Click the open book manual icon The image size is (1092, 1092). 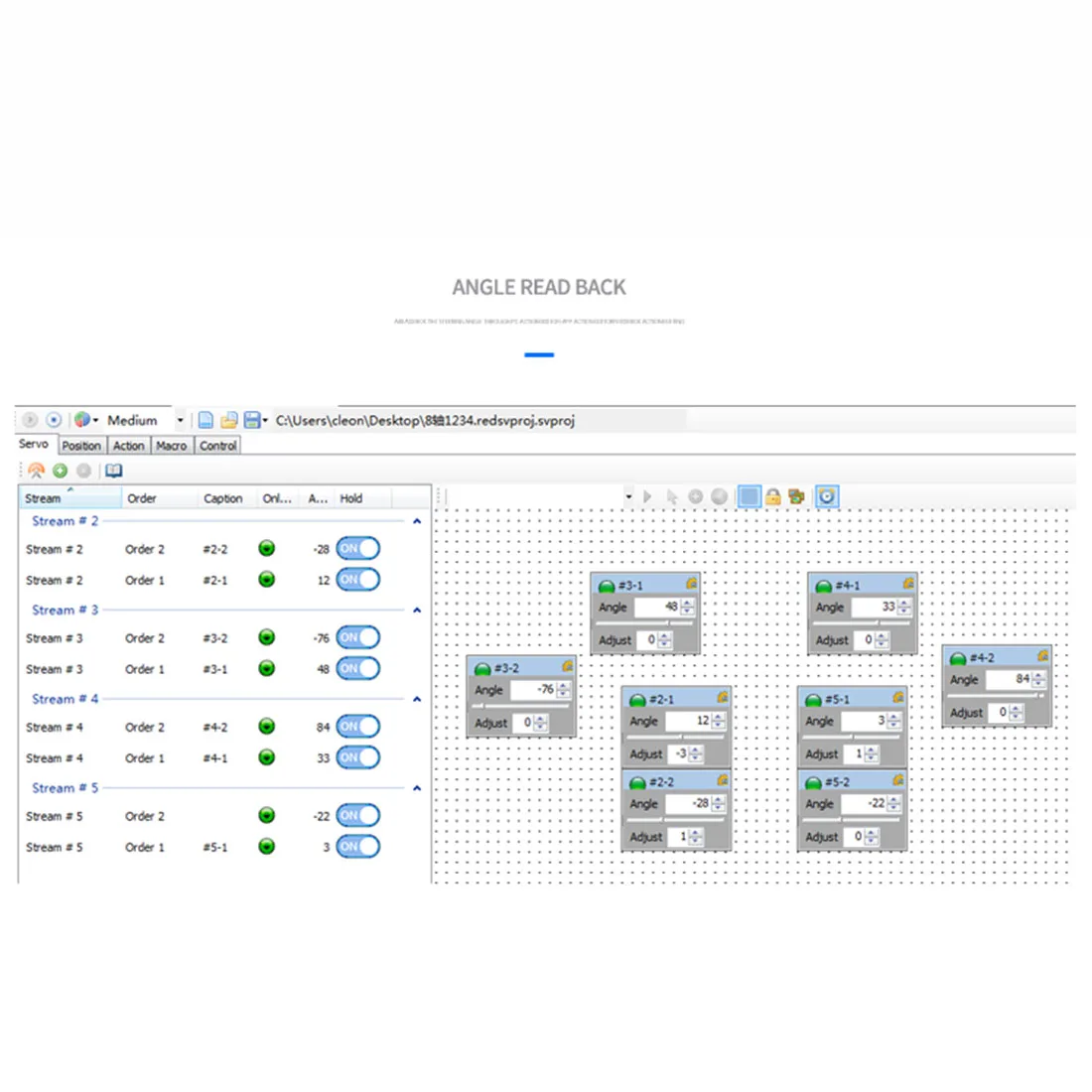[x=113, y=471]
